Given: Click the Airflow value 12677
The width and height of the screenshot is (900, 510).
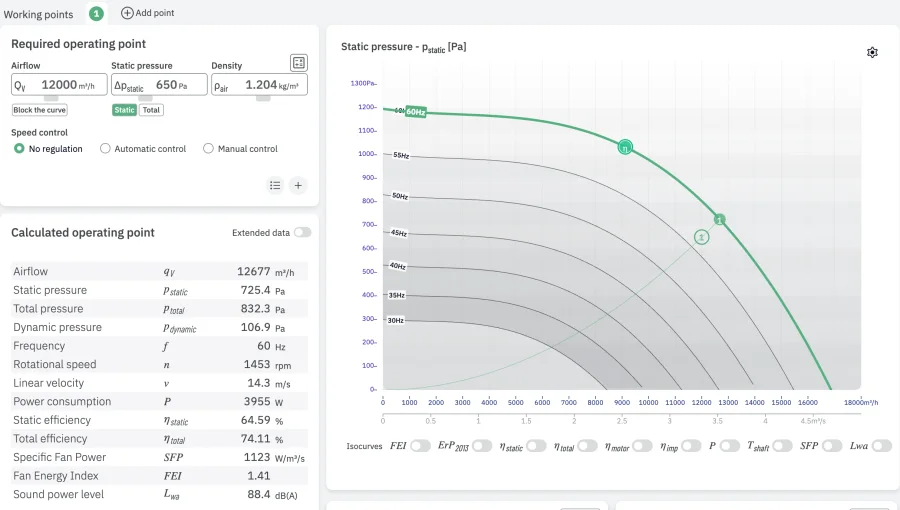Looking at the screenshot, I should [253, 271].
